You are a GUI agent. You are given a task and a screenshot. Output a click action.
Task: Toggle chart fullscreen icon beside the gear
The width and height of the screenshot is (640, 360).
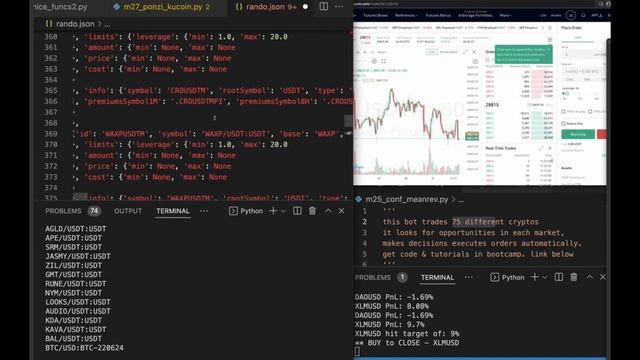click(384, 61)
